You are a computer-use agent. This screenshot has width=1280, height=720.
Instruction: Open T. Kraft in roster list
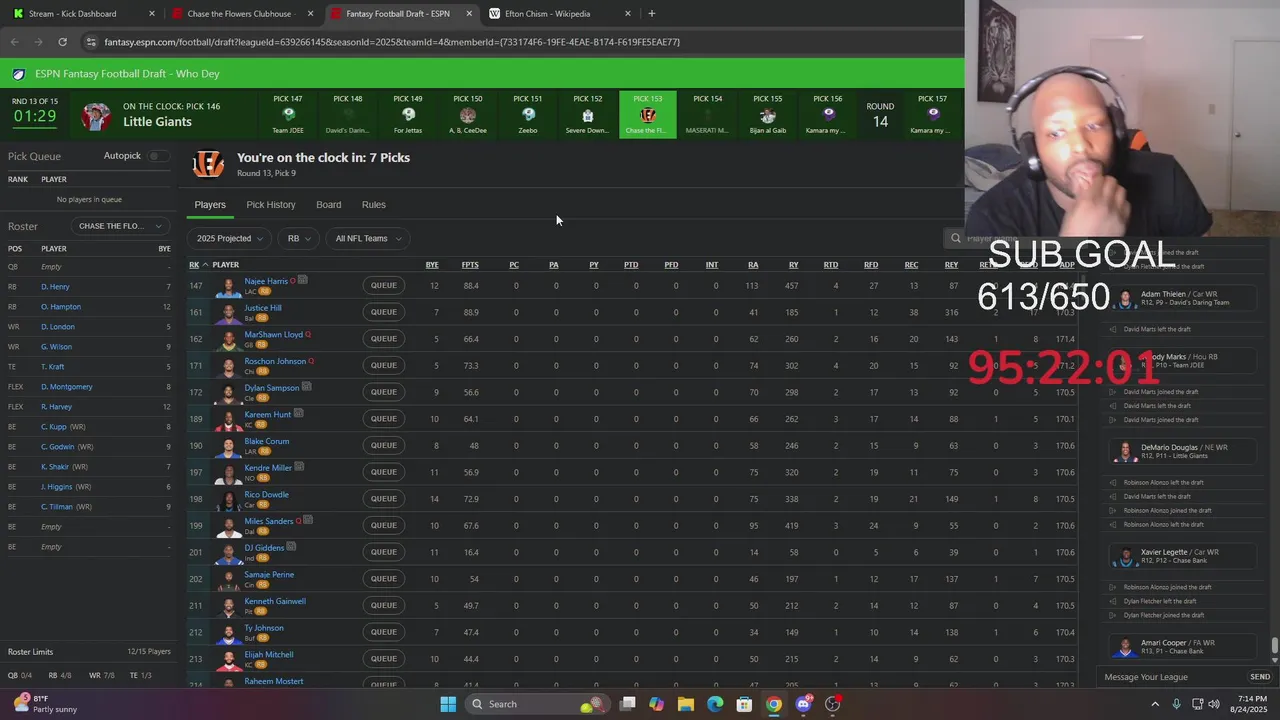click(x=53, y=367)
